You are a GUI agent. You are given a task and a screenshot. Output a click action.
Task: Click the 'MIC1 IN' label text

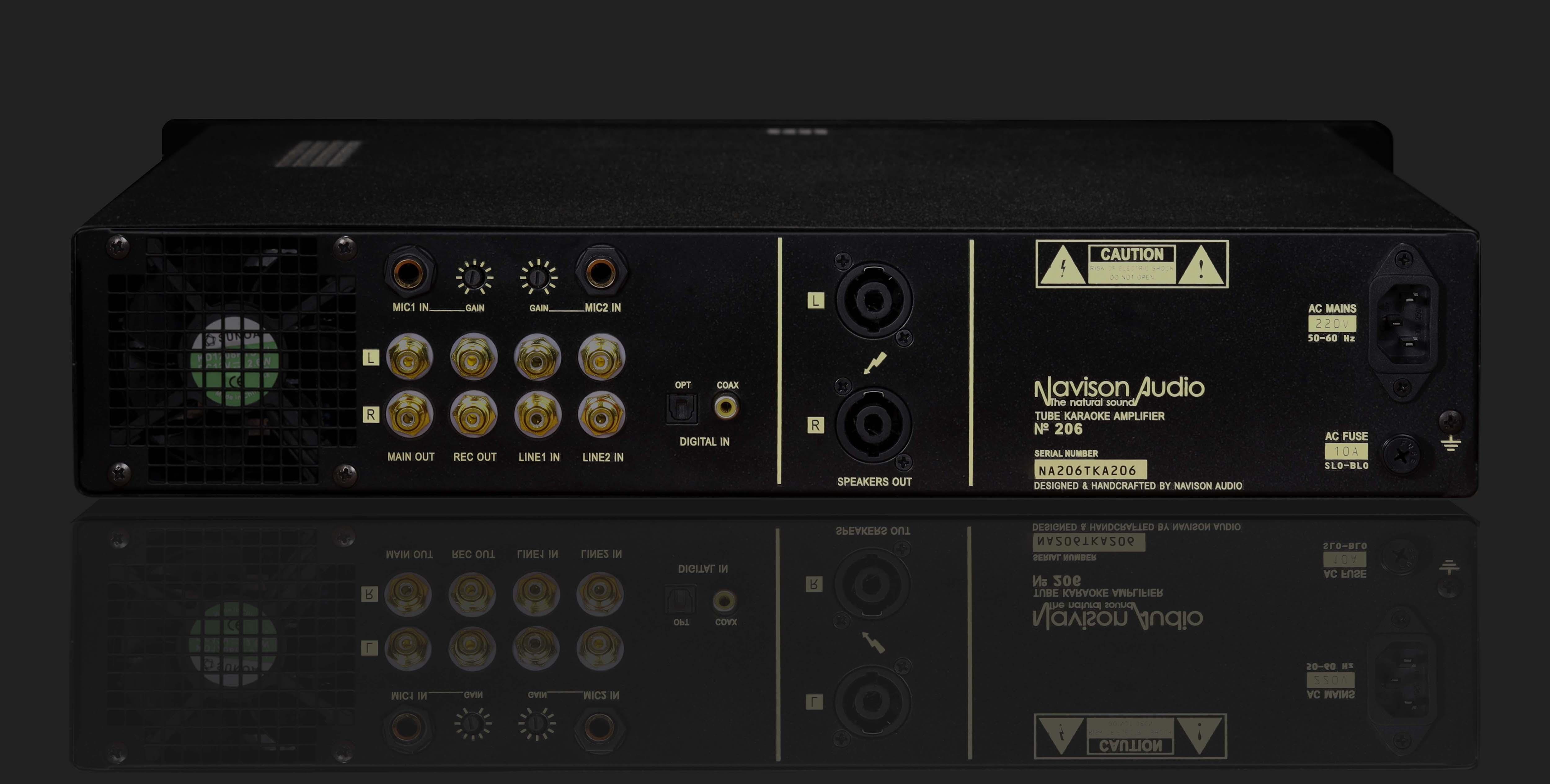click(x=410, y=307)
